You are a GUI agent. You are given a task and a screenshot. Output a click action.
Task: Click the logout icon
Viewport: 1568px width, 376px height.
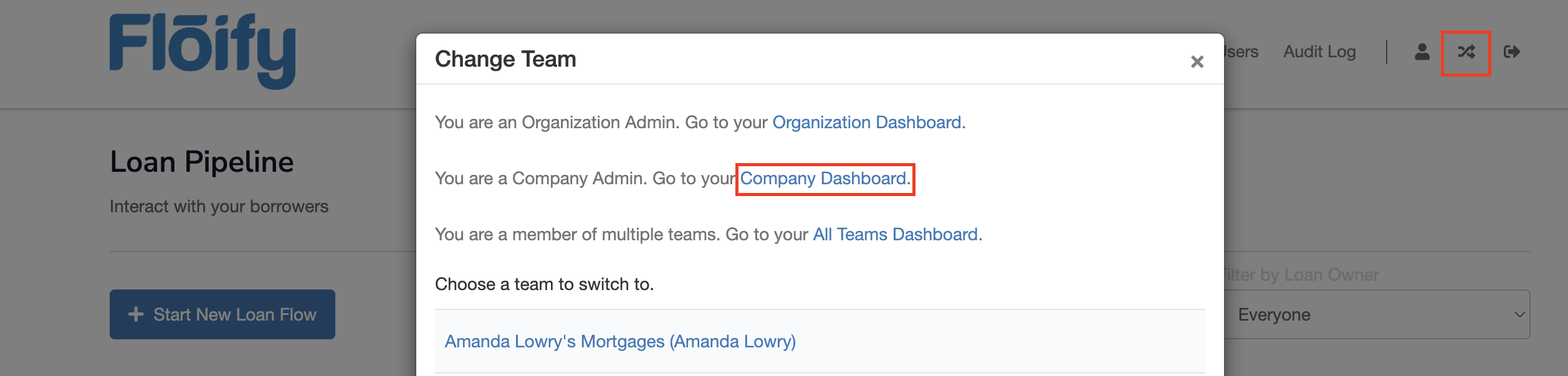click(x=1511, y=52)
